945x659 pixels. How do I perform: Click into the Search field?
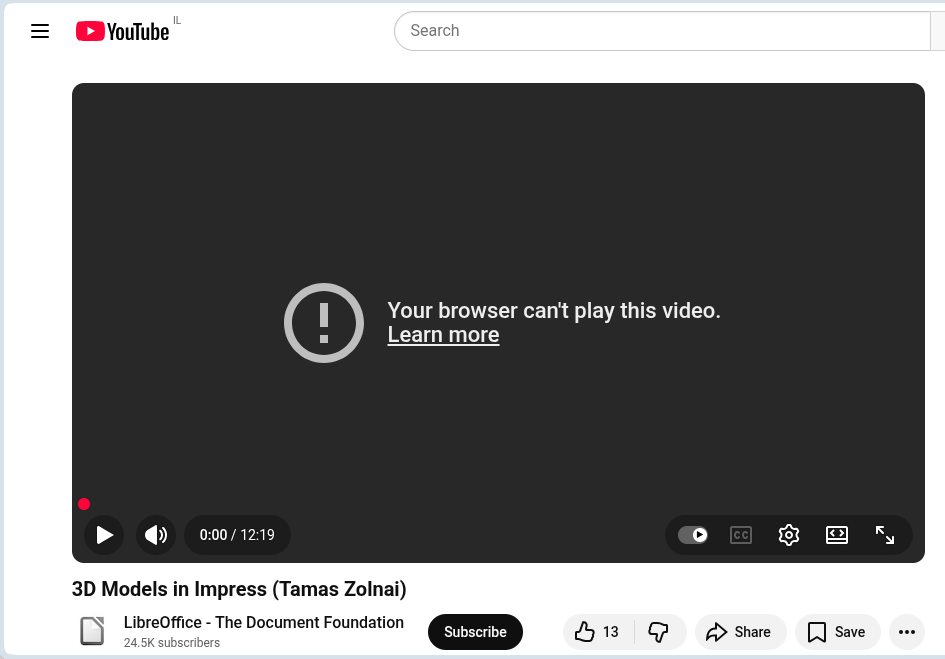(662, 31)
